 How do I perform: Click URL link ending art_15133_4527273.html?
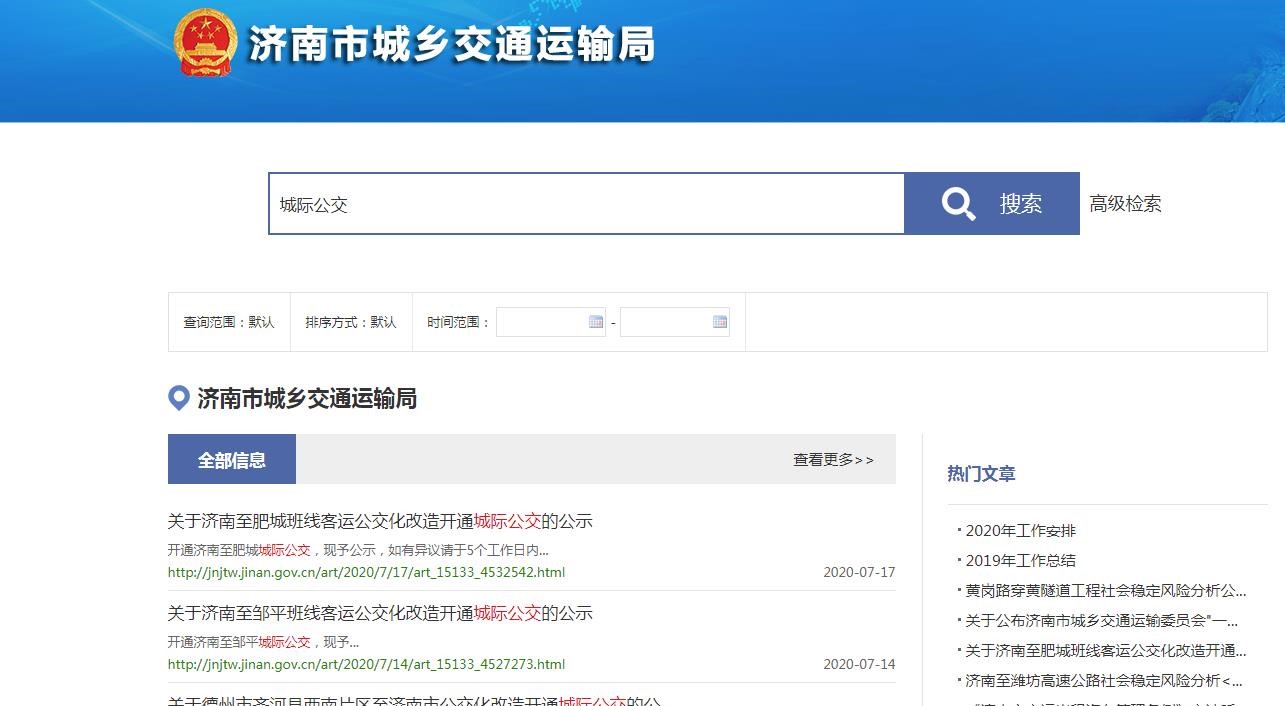(x=366, y=664)
